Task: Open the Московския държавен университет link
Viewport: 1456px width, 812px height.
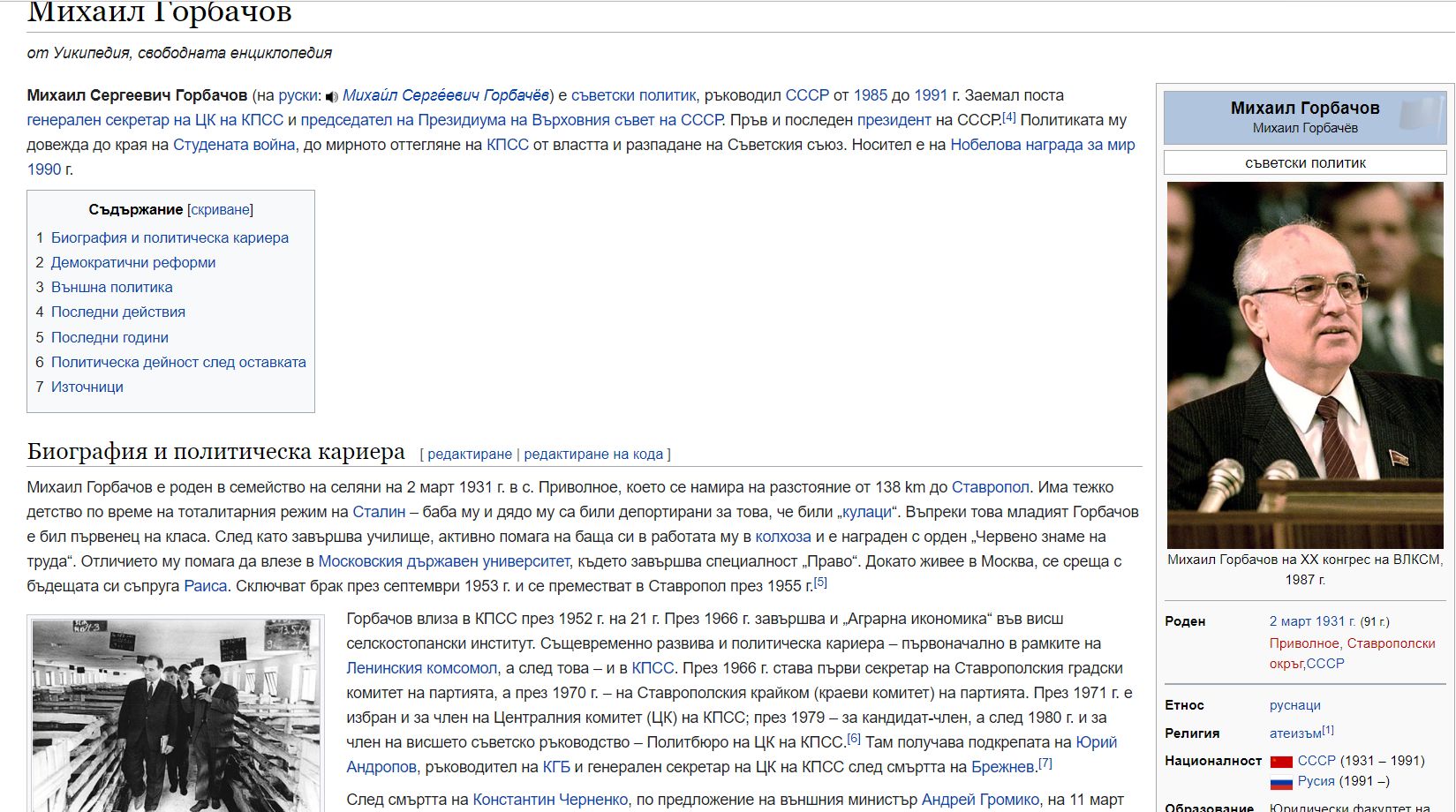Action: coord(443,561)
